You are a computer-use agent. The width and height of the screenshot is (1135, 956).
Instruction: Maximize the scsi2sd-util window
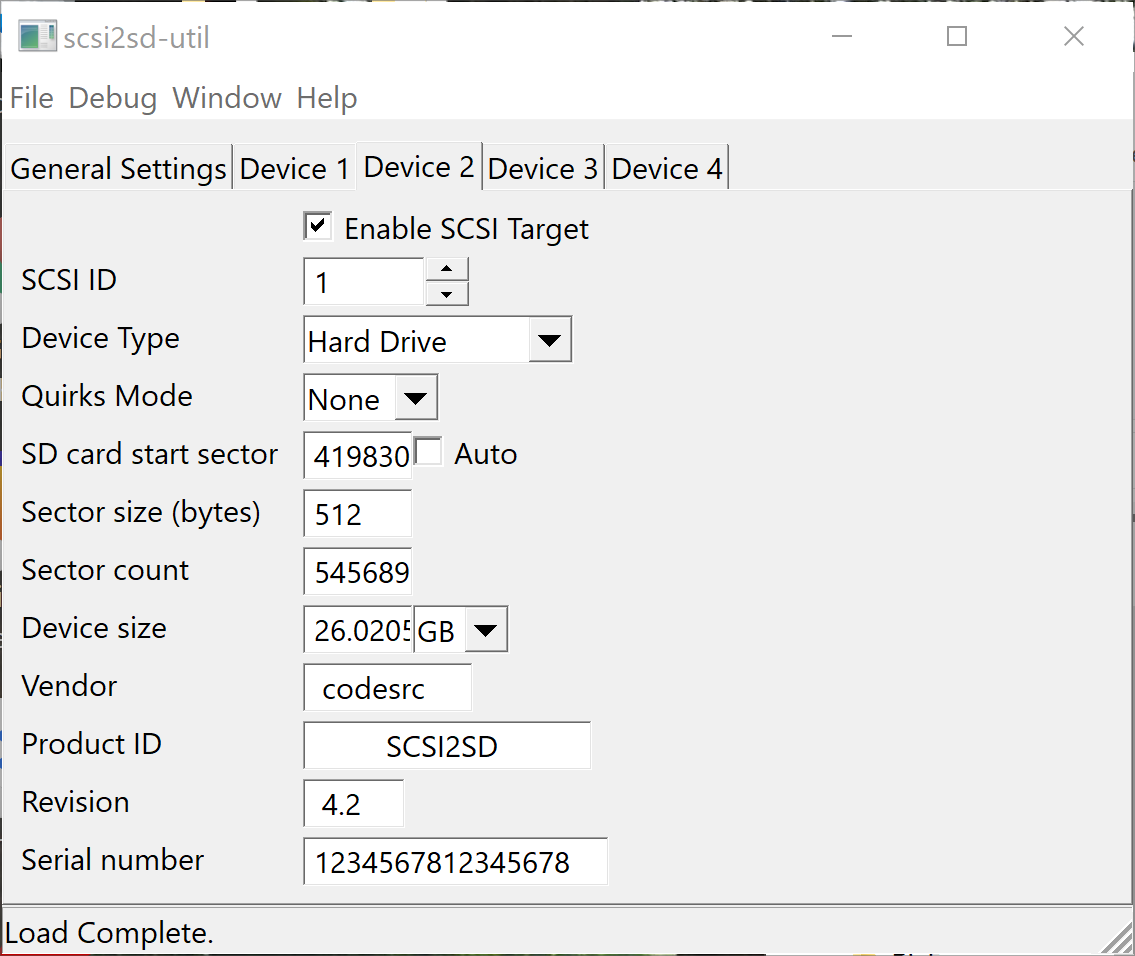tap(957, 36)
